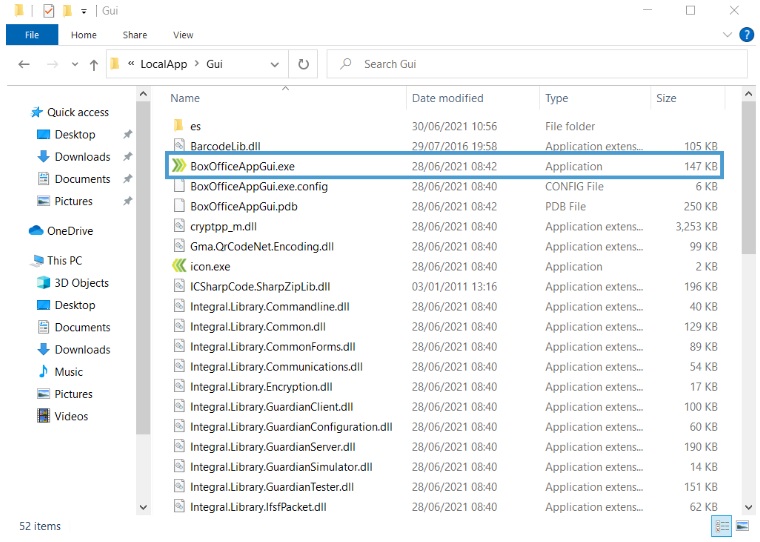Click the navigation pane up scroll arrow
The height and width of the screenshot is (542, 760).
[143, 94]
